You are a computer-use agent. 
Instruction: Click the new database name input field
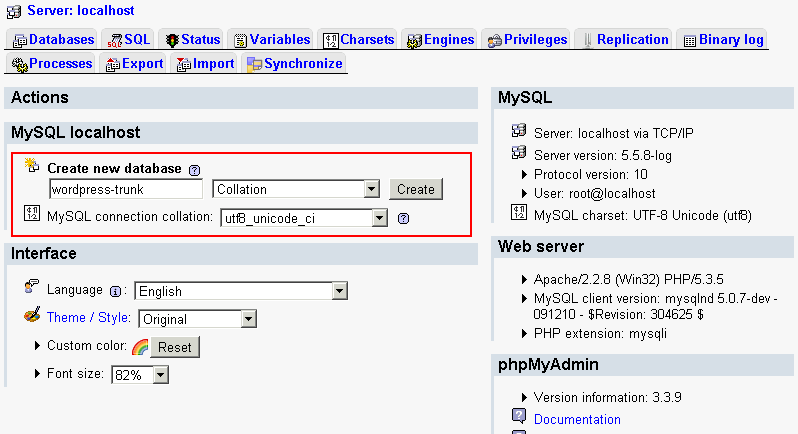click(x=126, y=189)
